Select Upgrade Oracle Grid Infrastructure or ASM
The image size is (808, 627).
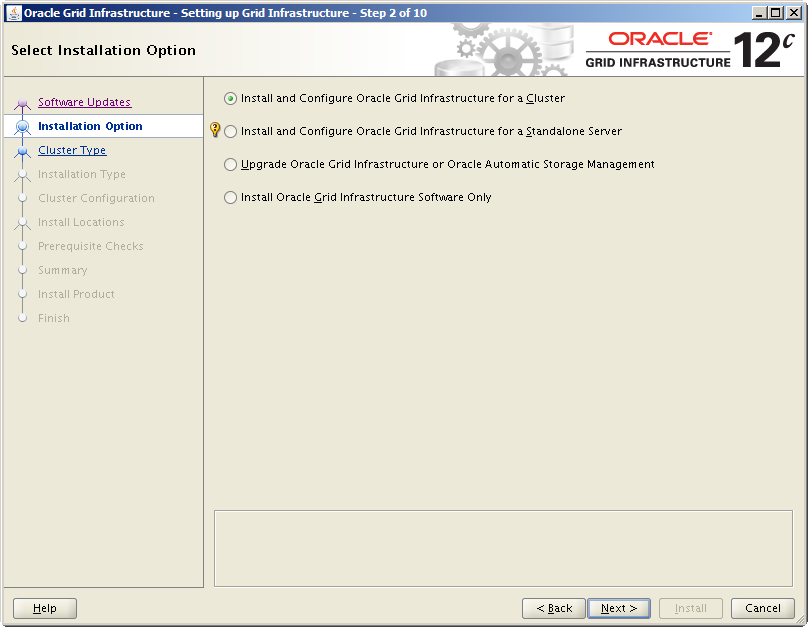point(231,165)
